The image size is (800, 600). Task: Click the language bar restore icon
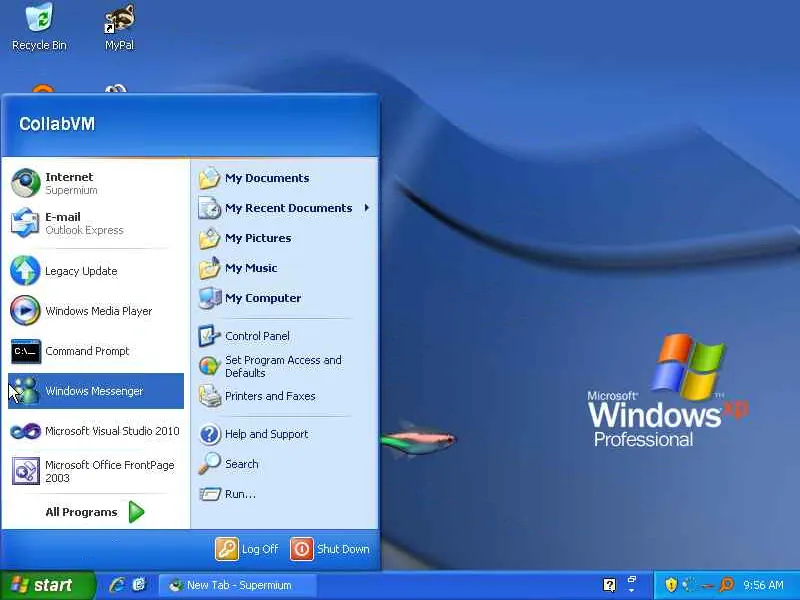point(632,580)
